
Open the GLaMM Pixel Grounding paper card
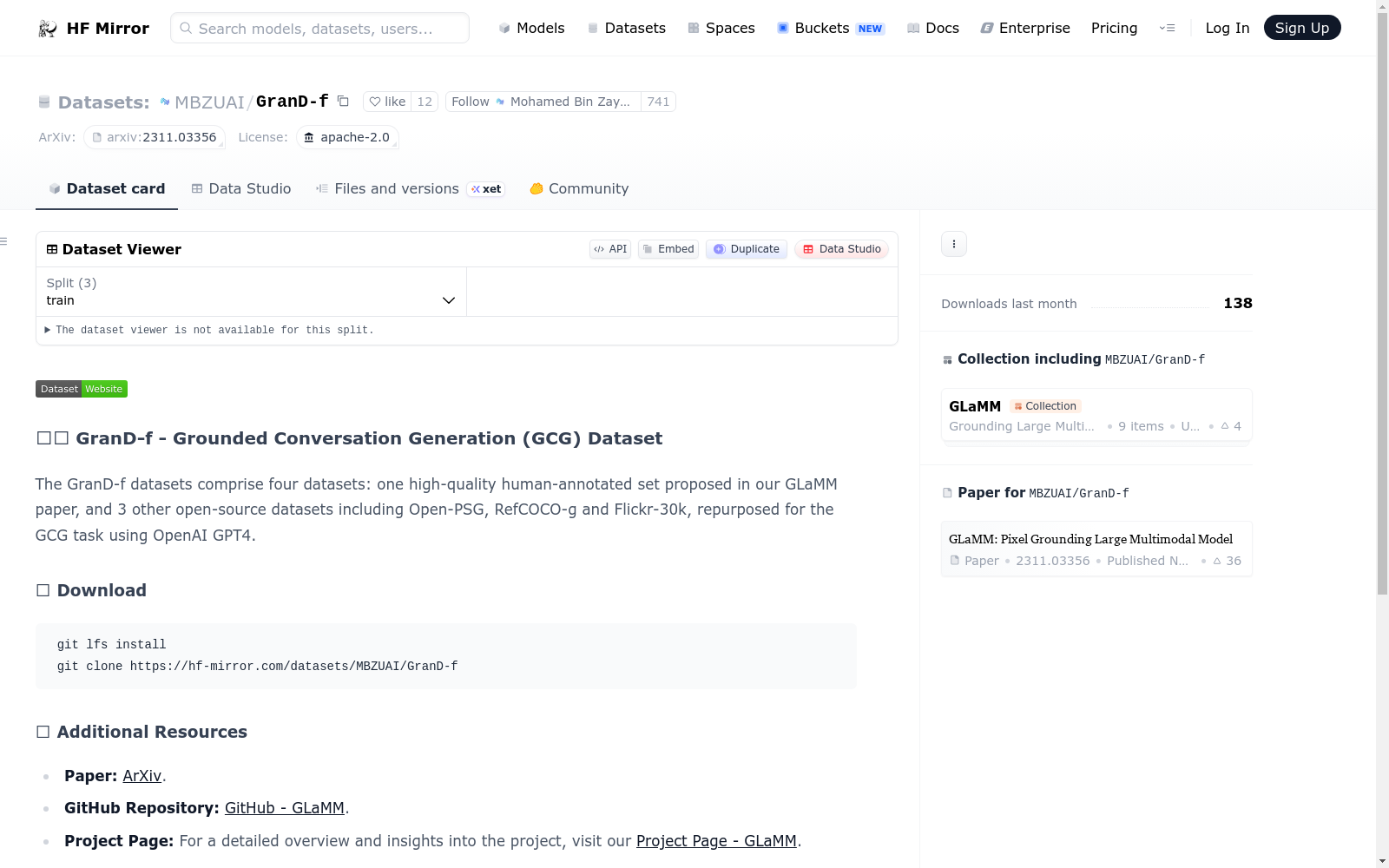[x=1096, y=549]
